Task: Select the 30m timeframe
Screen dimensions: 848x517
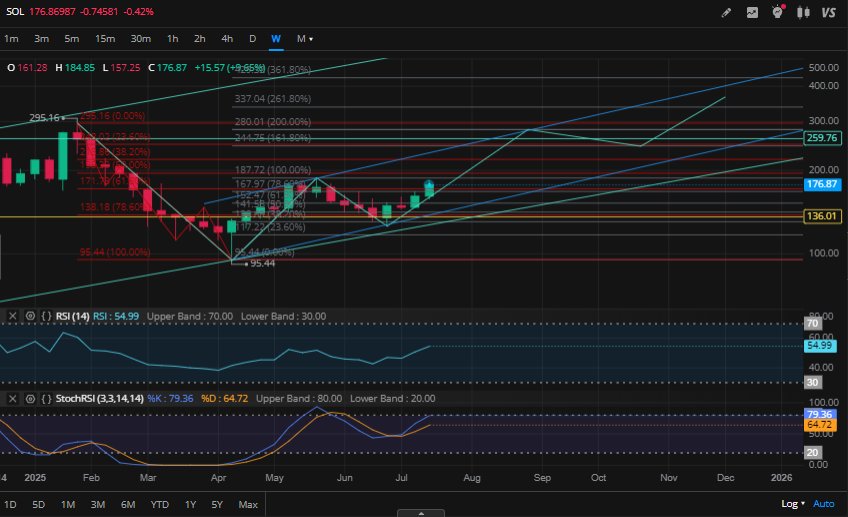Action: pos(141,39)
